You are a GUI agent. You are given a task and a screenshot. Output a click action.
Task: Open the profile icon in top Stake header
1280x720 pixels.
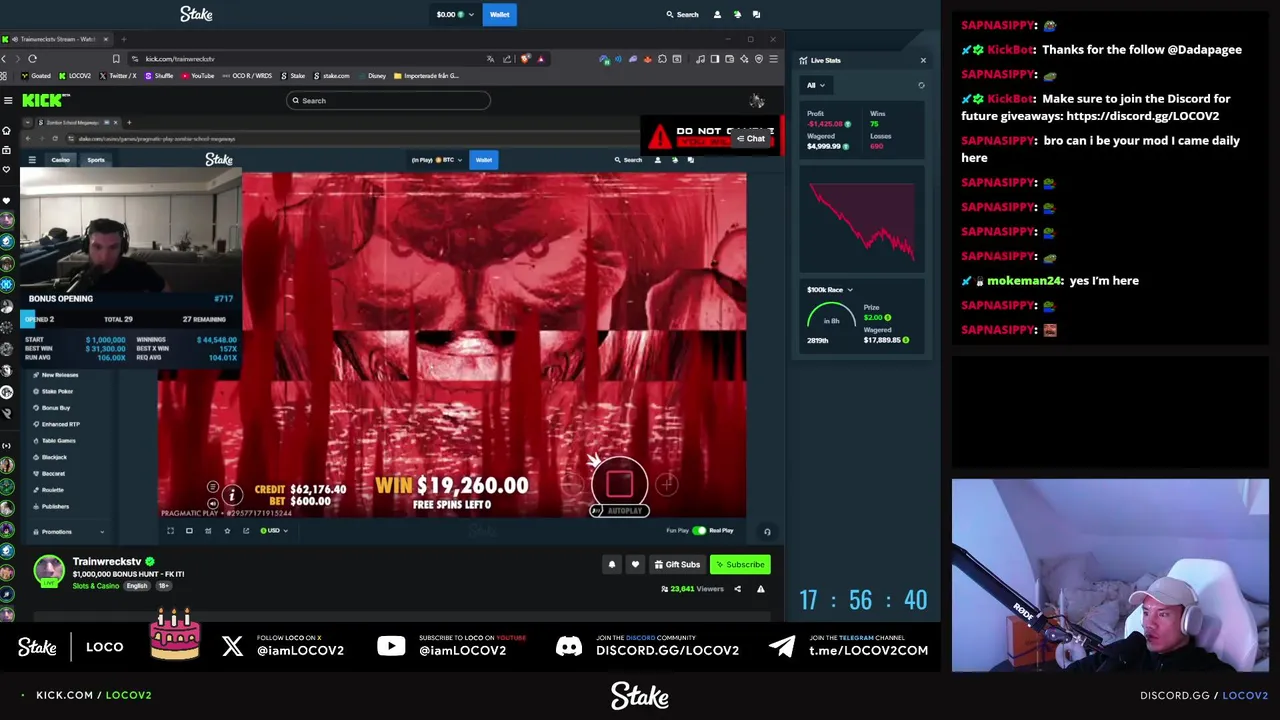coord(717,14)
